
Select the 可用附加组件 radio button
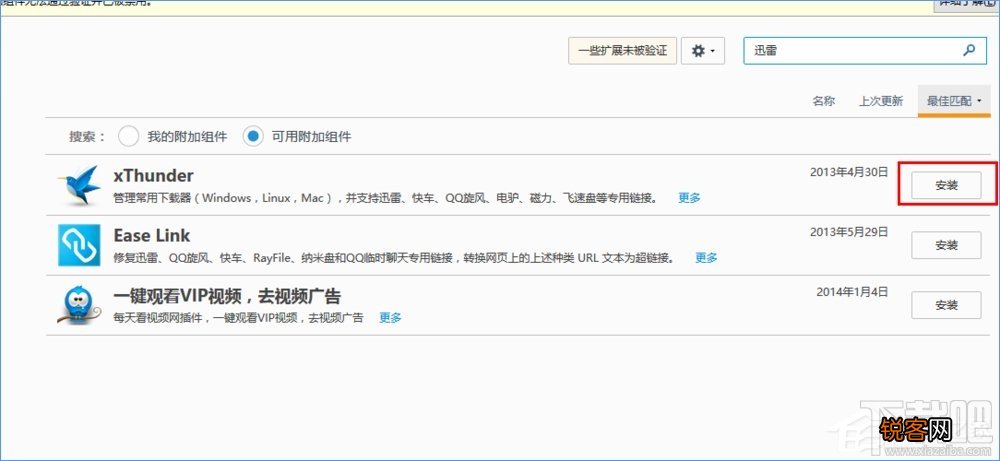pyautogui.click(x=253, y=136)
